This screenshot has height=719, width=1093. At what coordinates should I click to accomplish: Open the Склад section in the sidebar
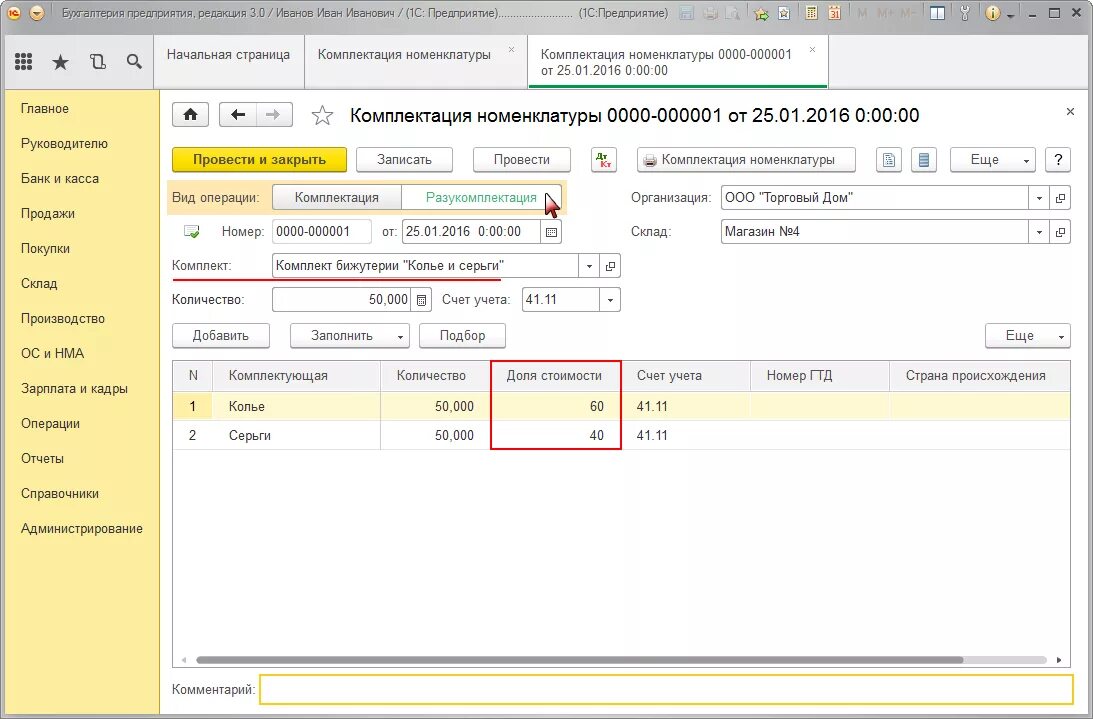tap(39, 283)
